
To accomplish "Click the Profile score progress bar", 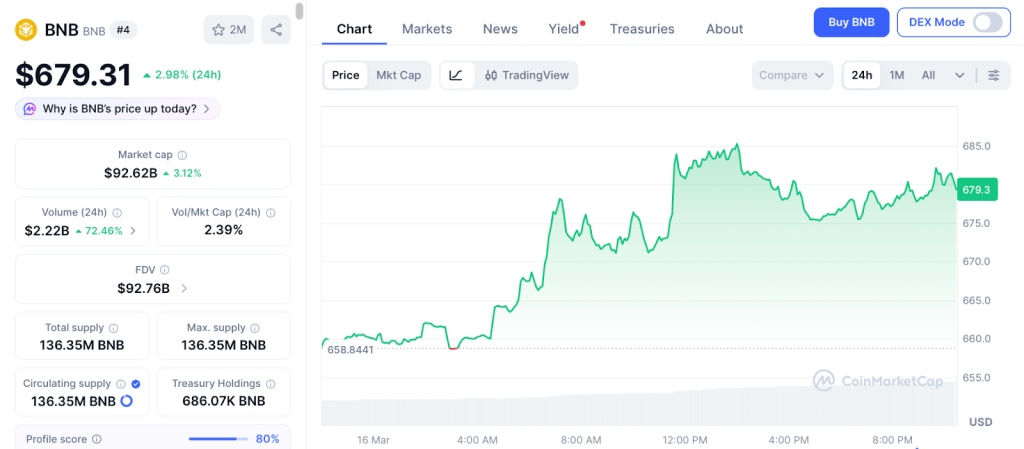I will pos(218,439).
